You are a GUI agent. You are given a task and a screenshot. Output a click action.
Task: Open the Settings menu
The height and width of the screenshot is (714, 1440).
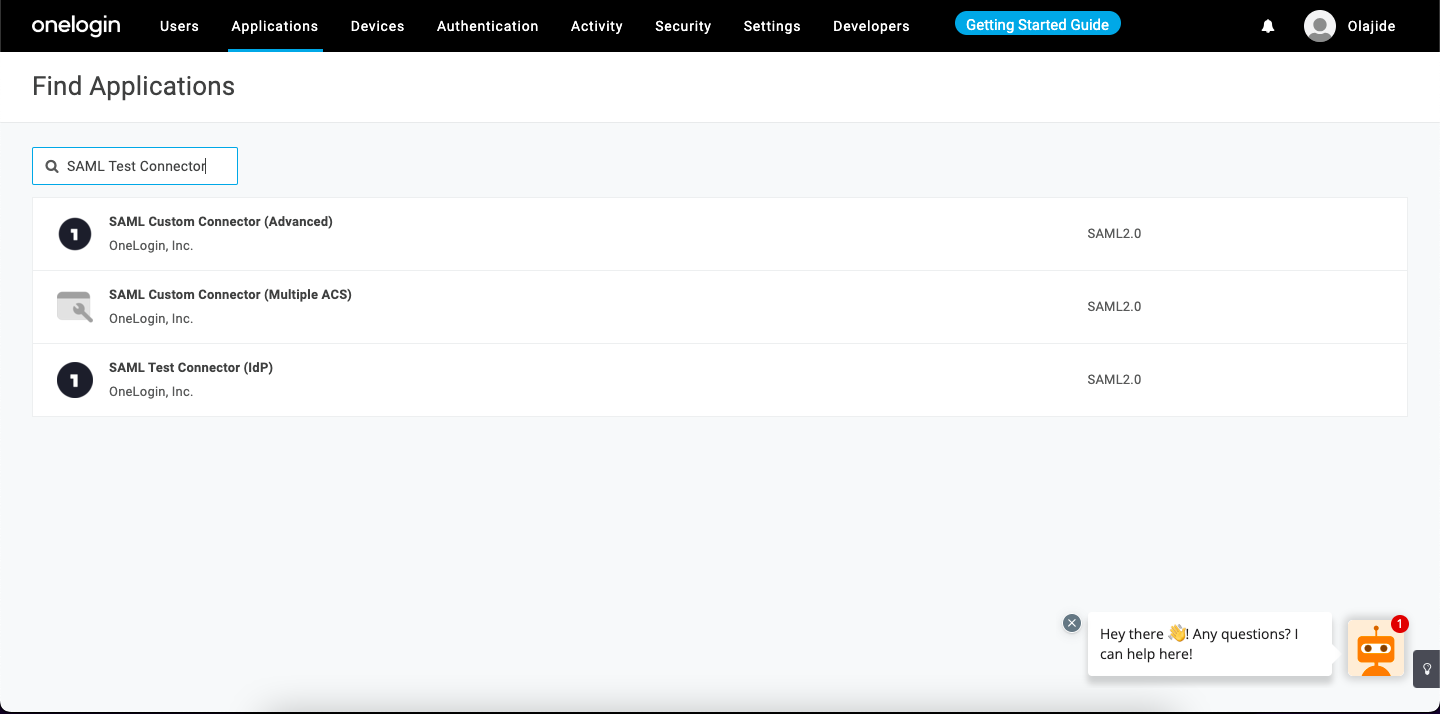[772, 26]
